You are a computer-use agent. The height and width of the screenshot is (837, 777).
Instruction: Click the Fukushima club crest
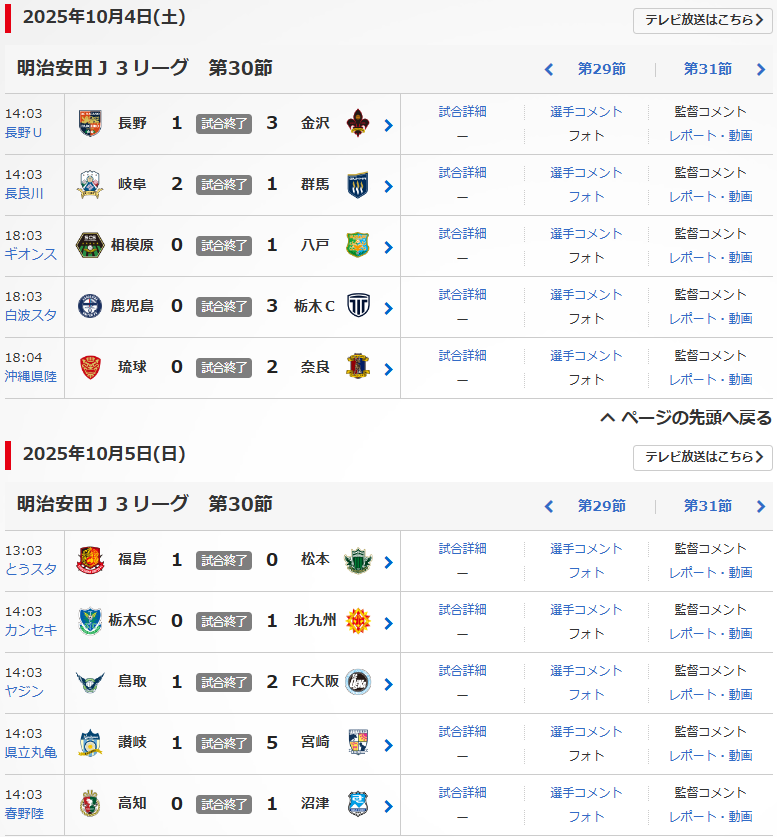(x=90, y=560)
